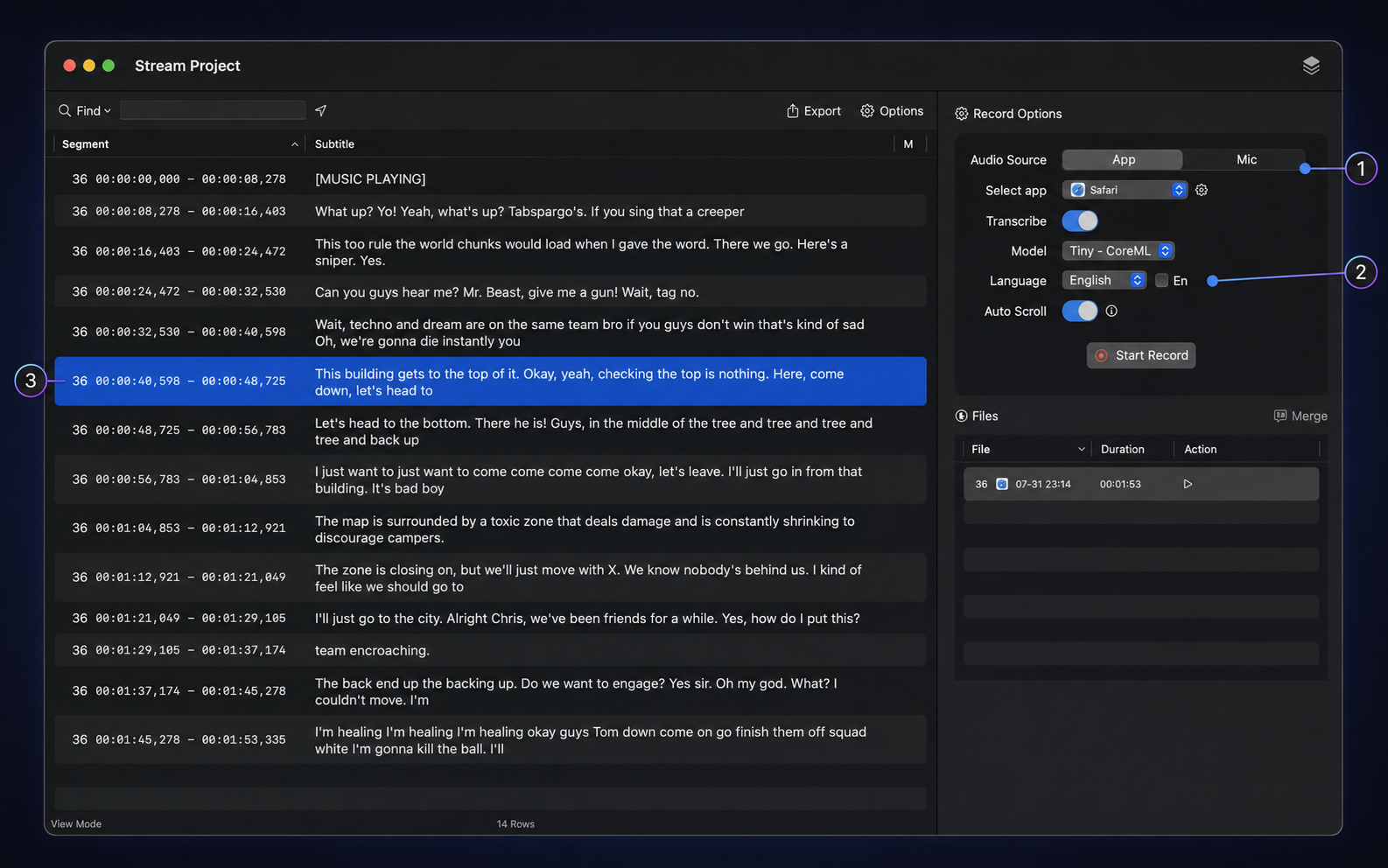The width and height of the screenshot is (1388, 868).
Task: Expand the Find options chevron
Action: tap(107, 111)
